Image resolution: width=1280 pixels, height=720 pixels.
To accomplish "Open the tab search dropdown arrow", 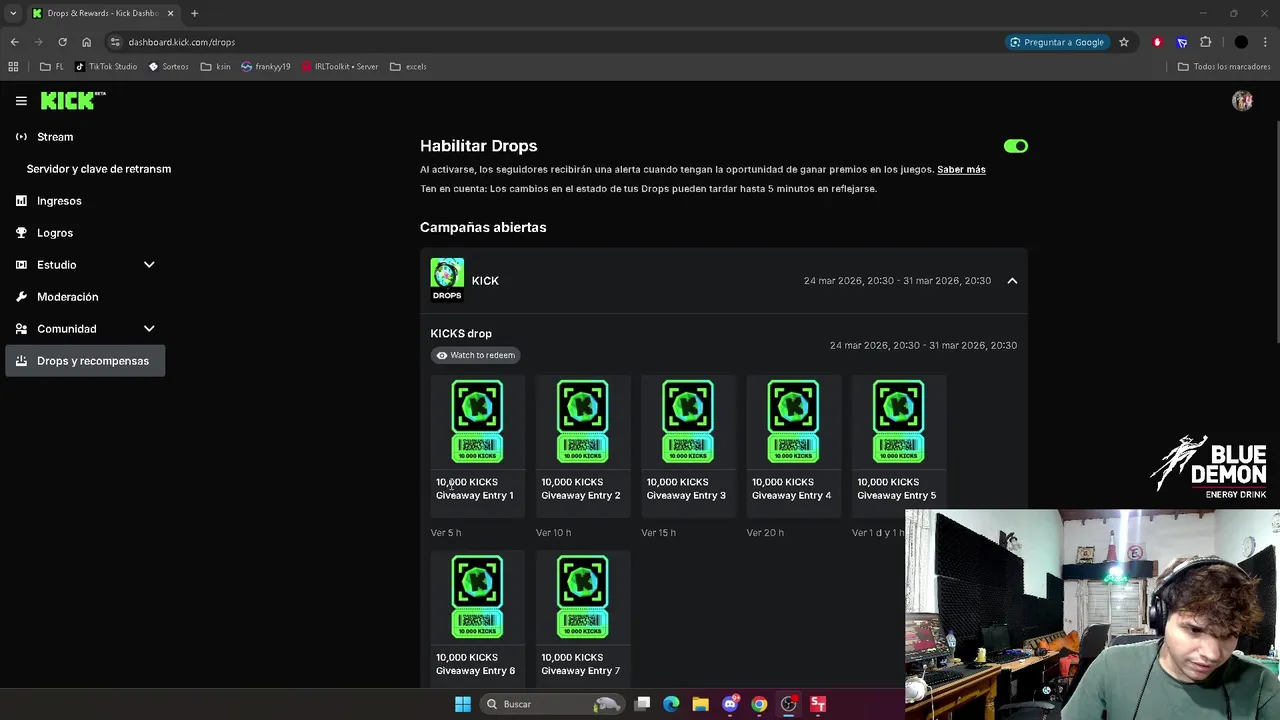I will click(13, 13).
